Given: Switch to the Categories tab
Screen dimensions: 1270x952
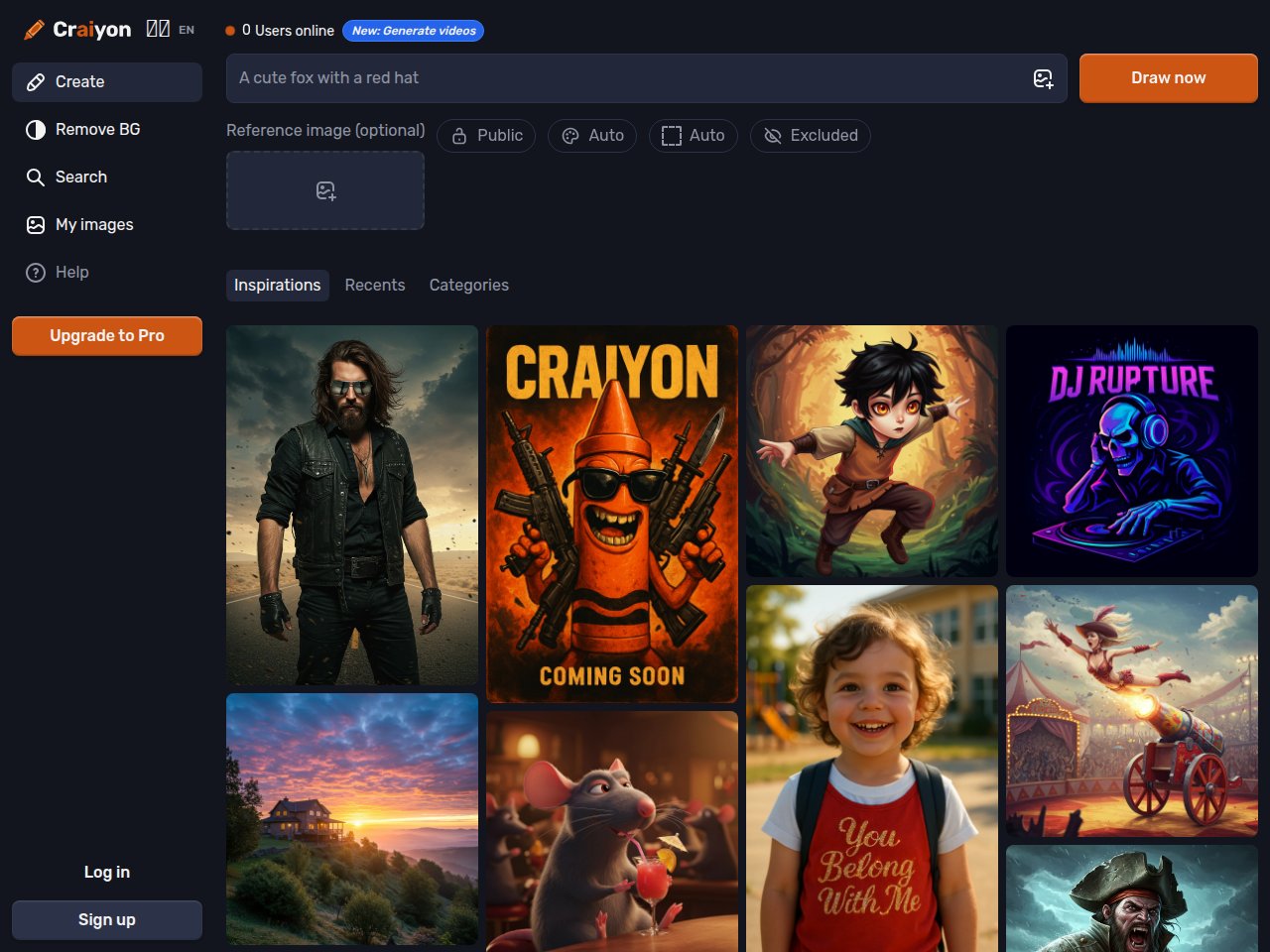Looking at the screenshot, I should [x=468, y=286].
